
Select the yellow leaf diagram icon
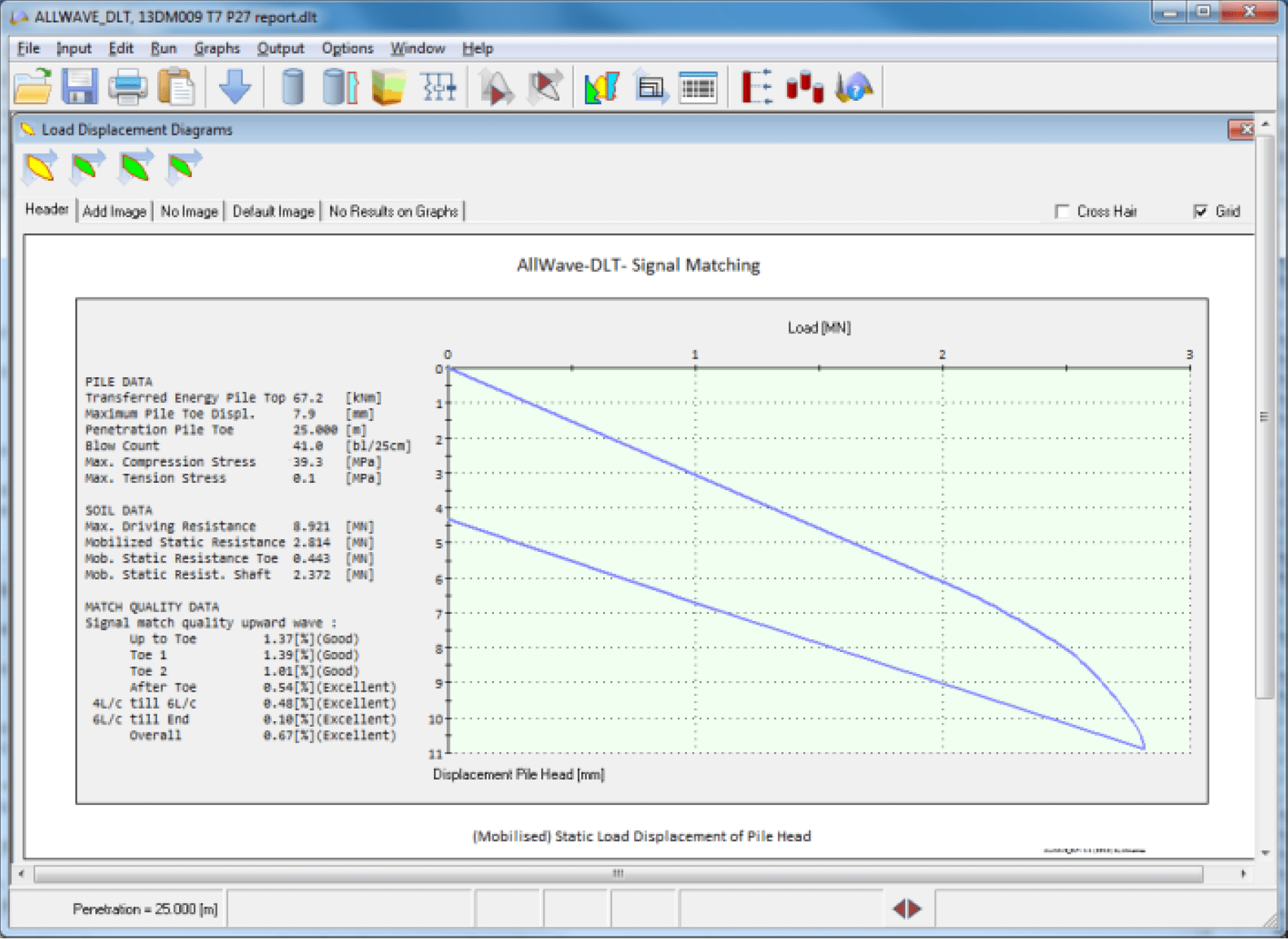39,167
